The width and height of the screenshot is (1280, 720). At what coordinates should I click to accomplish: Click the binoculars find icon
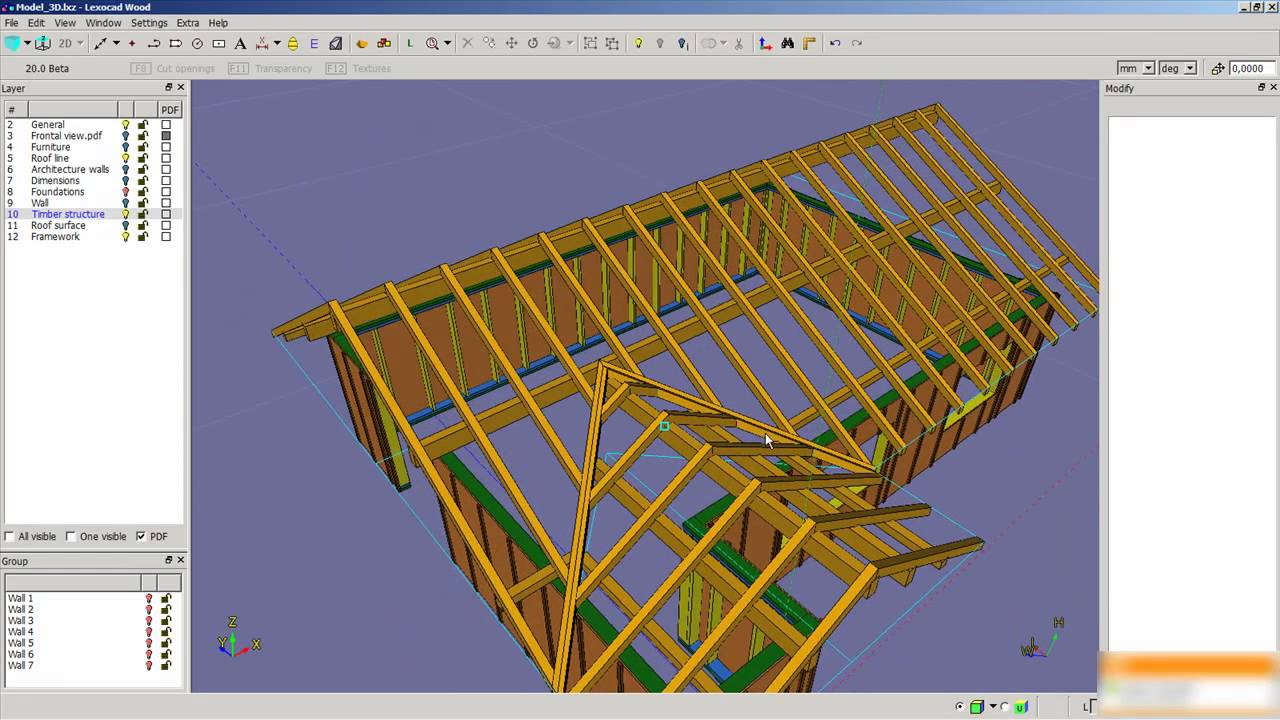pyautogui.click(x=788, y=43)
